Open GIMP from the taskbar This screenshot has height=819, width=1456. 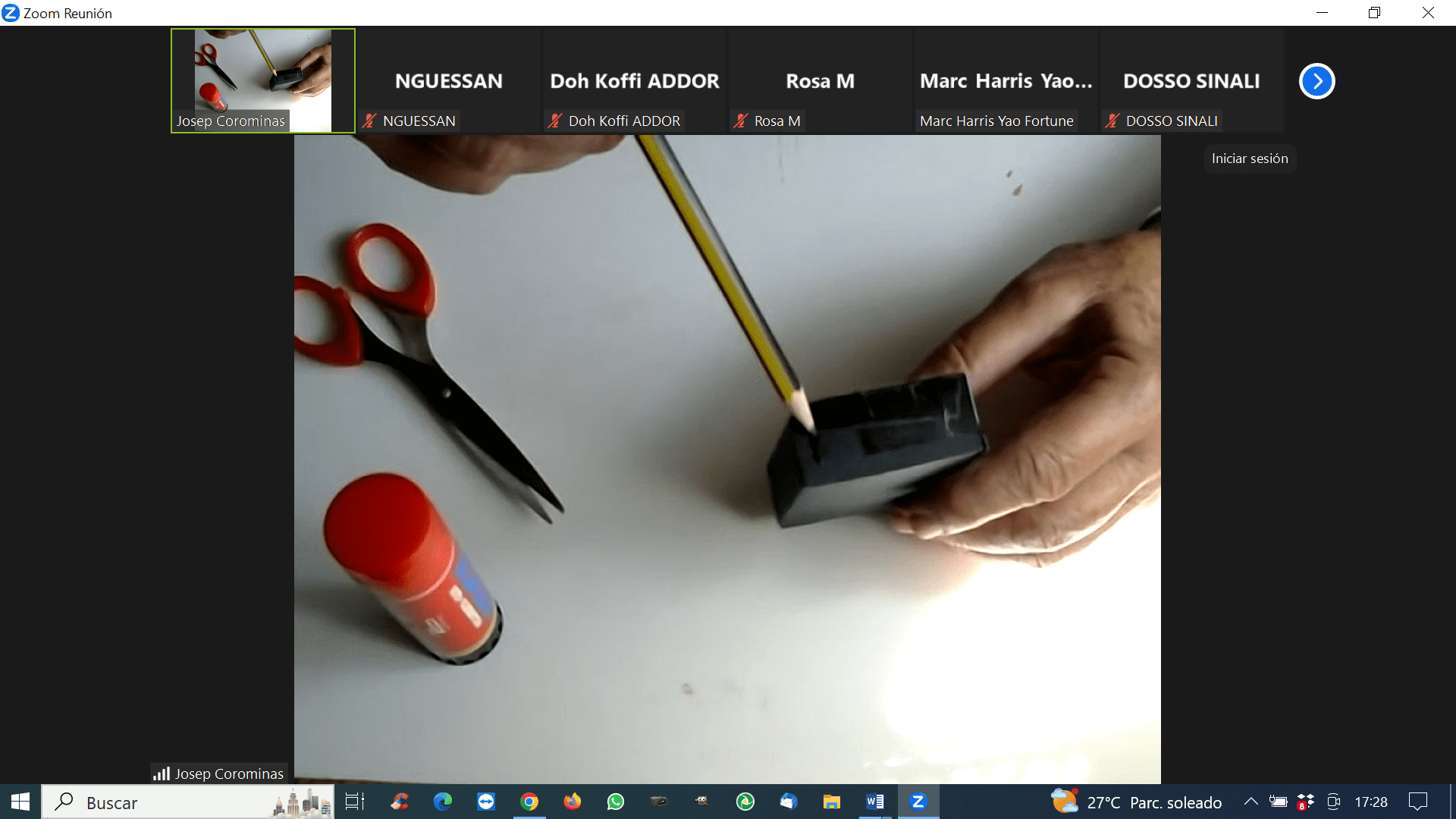(x=702, y=802)
